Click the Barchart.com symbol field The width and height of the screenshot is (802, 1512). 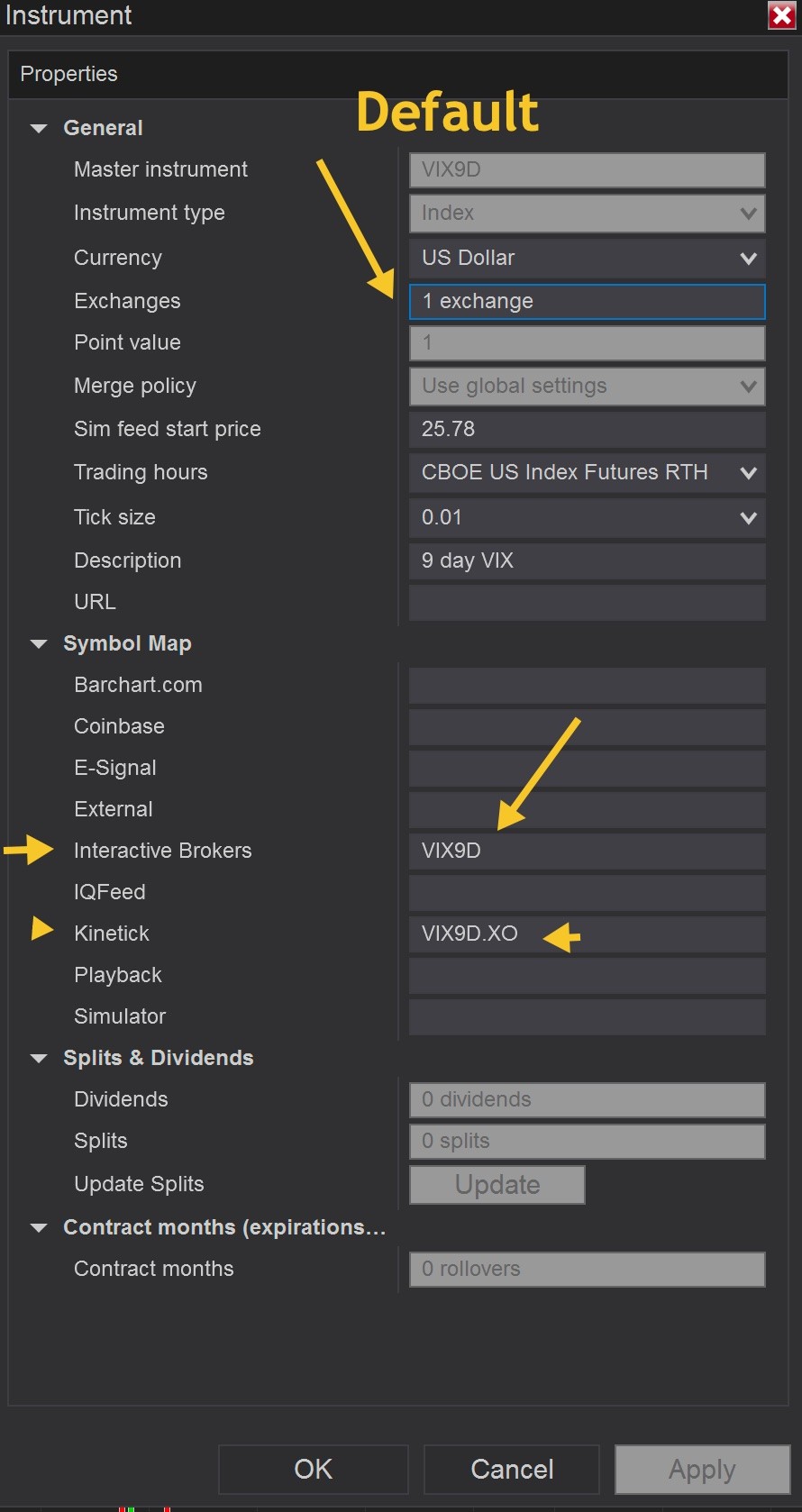587,686
